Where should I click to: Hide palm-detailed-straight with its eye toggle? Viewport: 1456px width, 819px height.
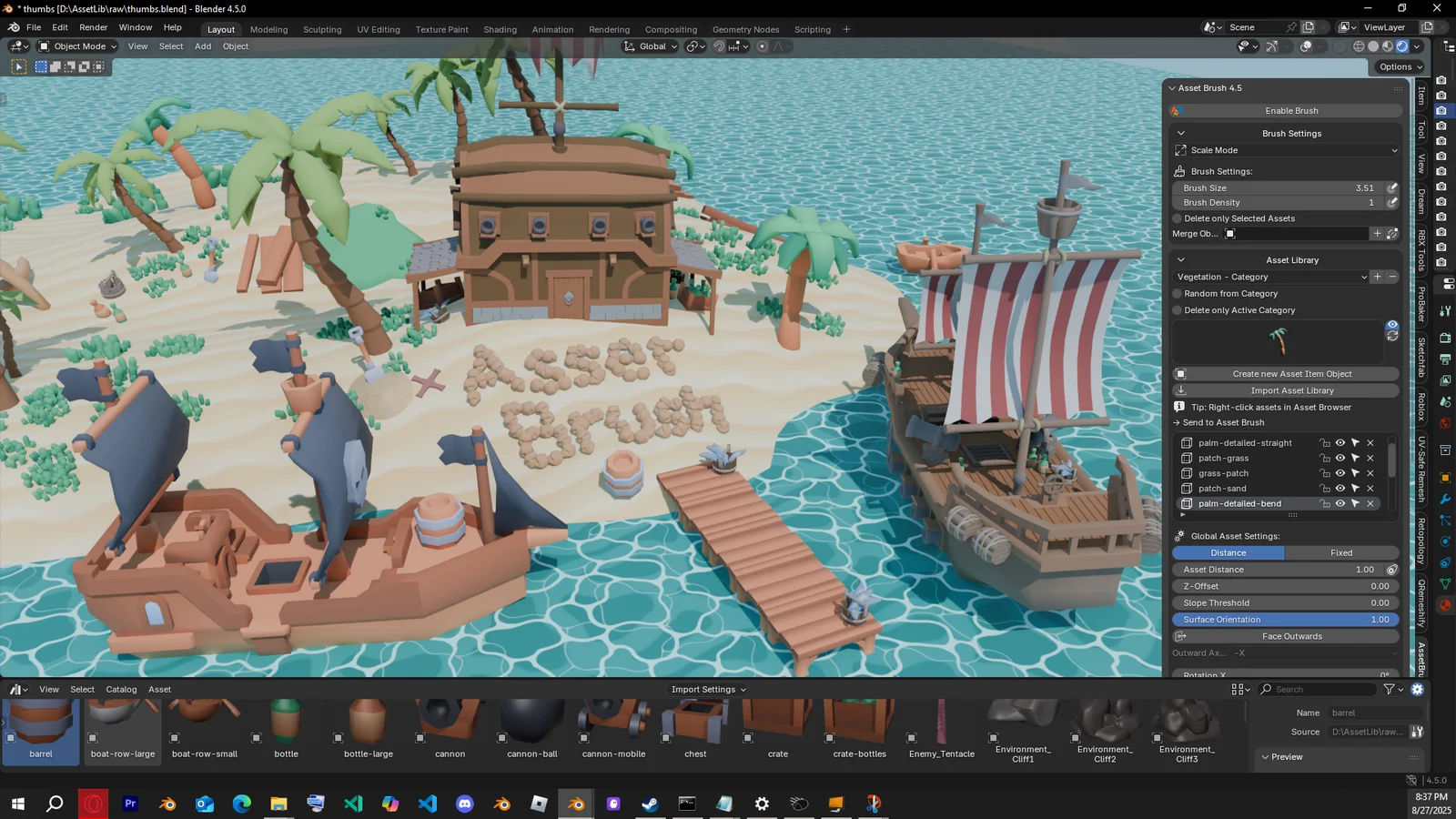pos(1340,443)
